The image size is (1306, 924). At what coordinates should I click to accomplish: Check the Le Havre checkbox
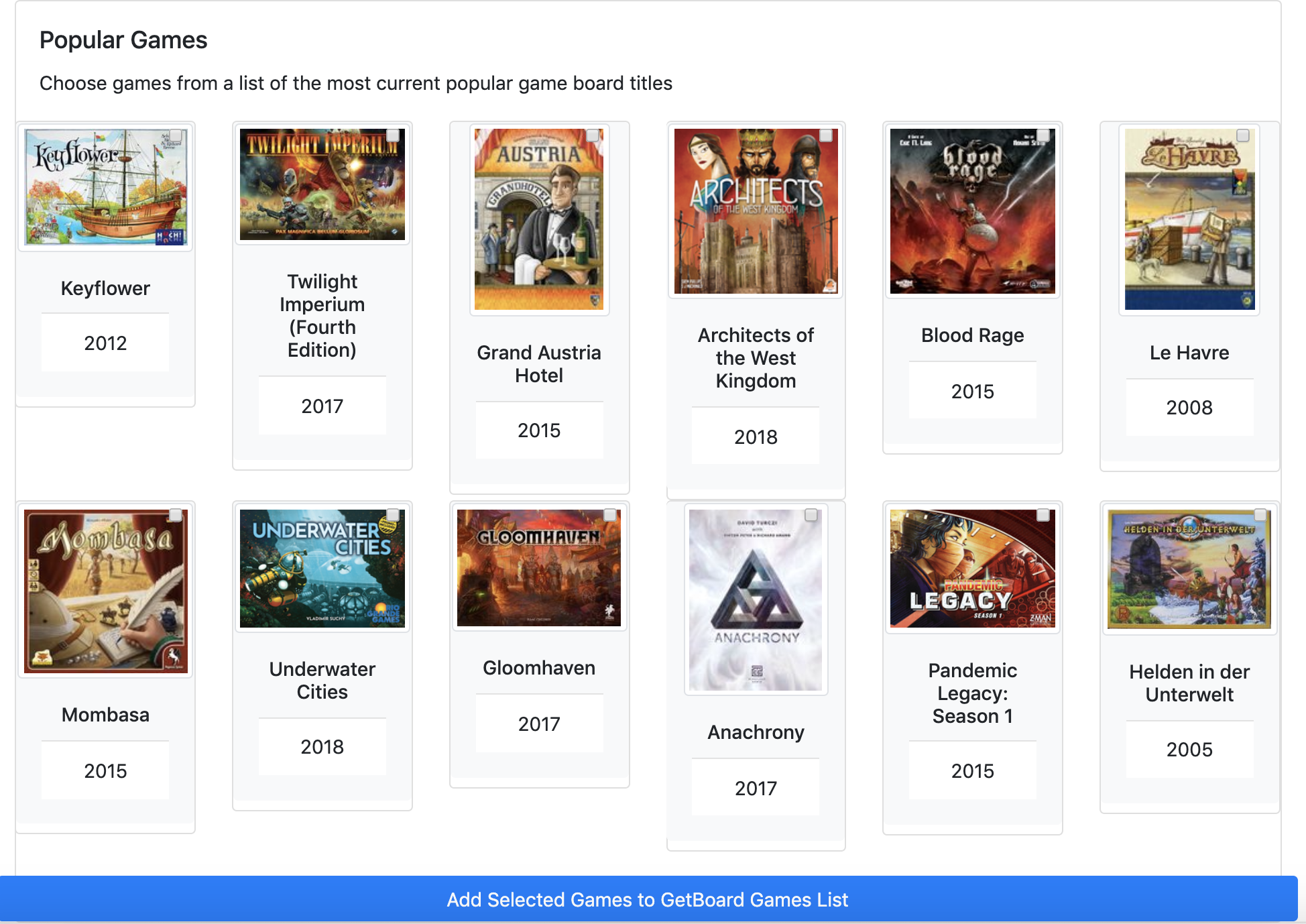click(x=1243, y=135)
